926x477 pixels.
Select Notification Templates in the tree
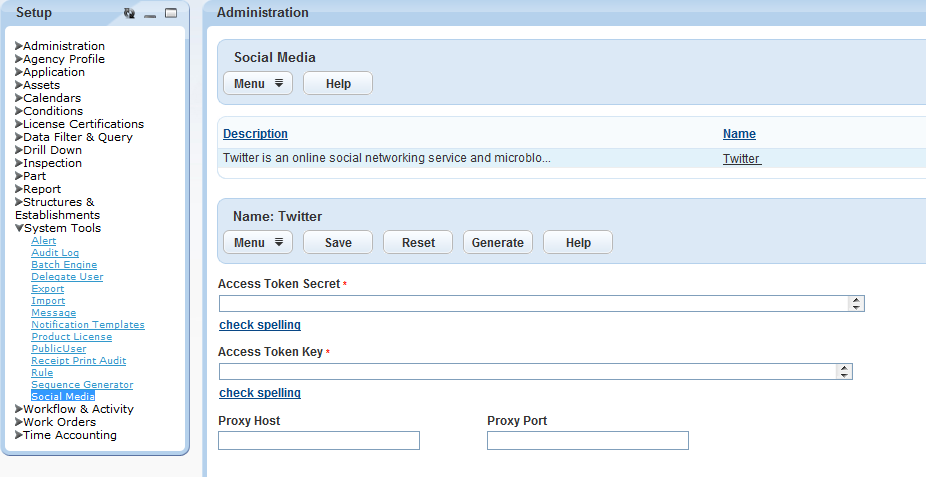tap(88, 325)
